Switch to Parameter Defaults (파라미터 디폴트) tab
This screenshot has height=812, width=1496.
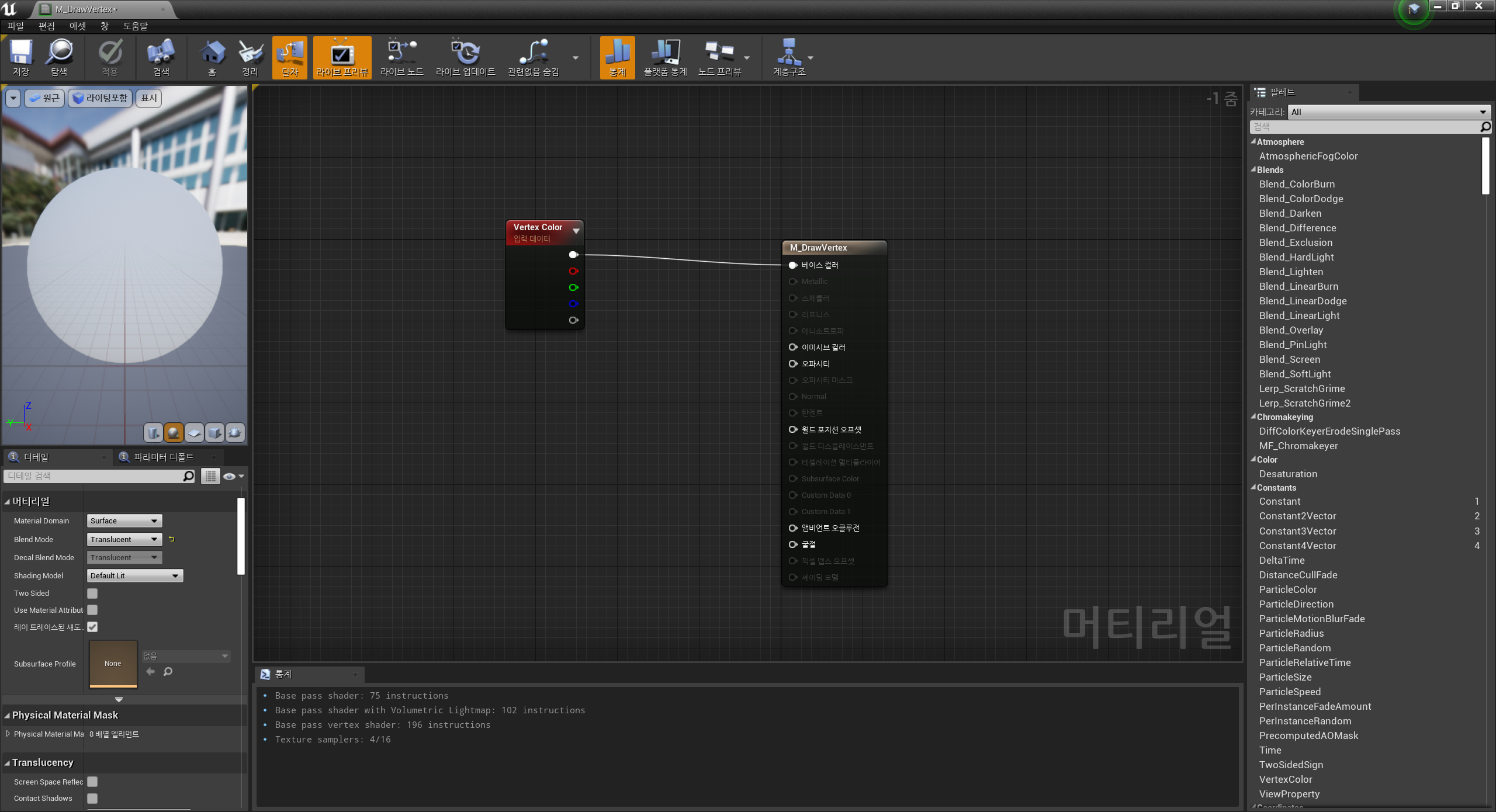[164, 457]
